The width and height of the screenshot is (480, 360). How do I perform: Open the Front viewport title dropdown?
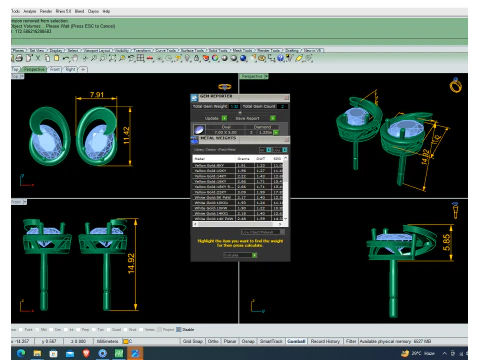[x=24, y=202]
